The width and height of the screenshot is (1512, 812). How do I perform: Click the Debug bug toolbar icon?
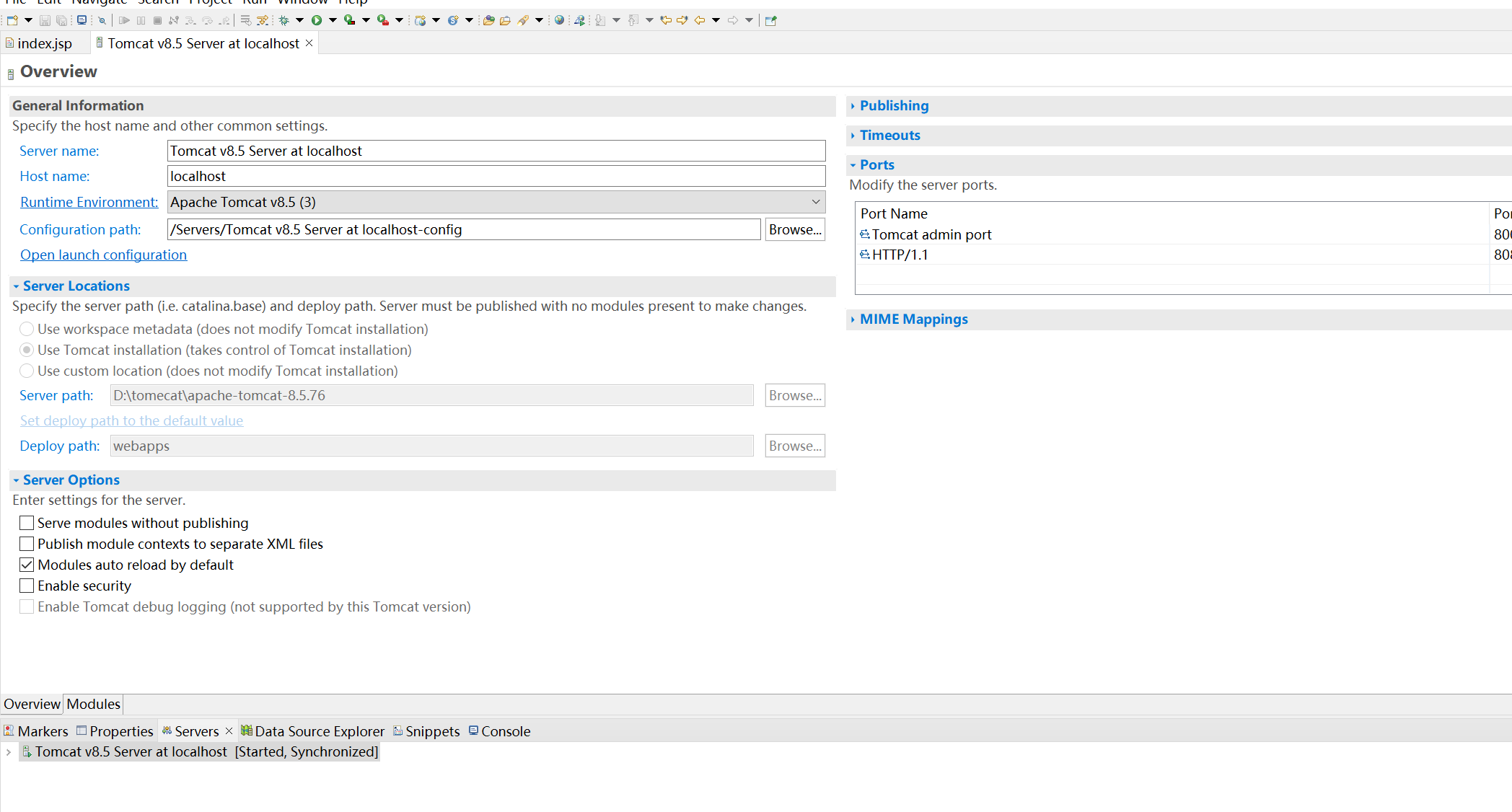[284, 20]
